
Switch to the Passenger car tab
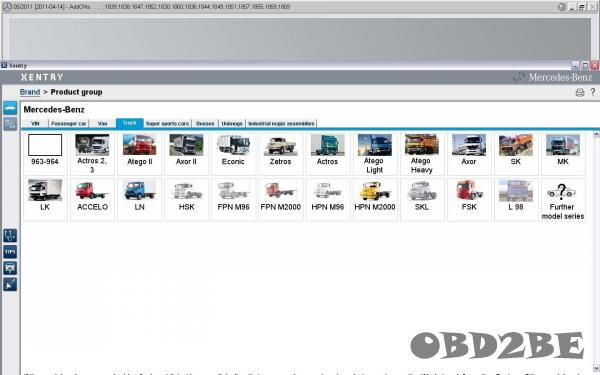pyautogui.click(x=69, y=124)
